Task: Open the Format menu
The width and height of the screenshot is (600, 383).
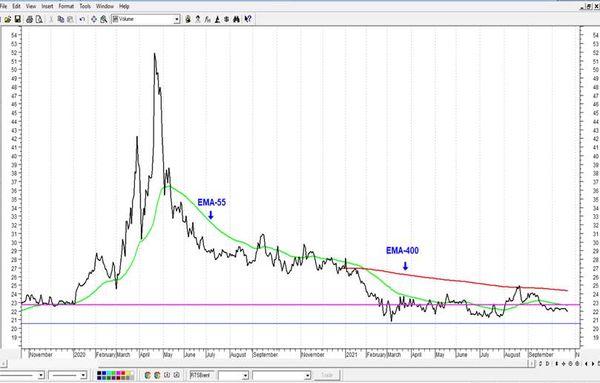Action: 66,6
